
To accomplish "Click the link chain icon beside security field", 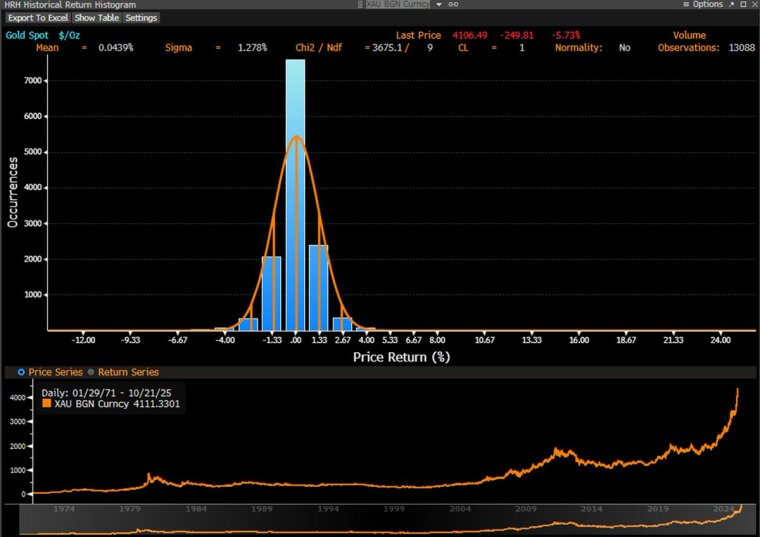I will tap(453, 4).
